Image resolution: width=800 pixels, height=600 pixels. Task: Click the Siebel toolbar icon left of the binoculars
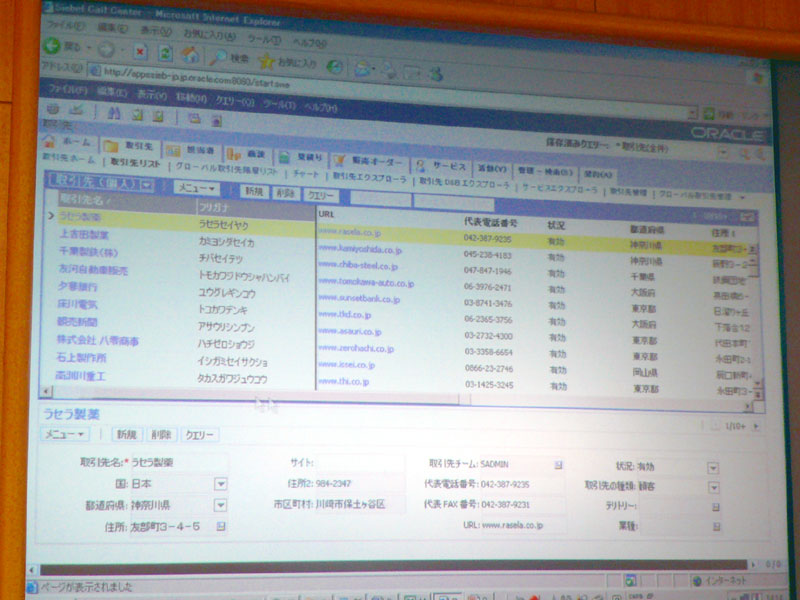77,110
